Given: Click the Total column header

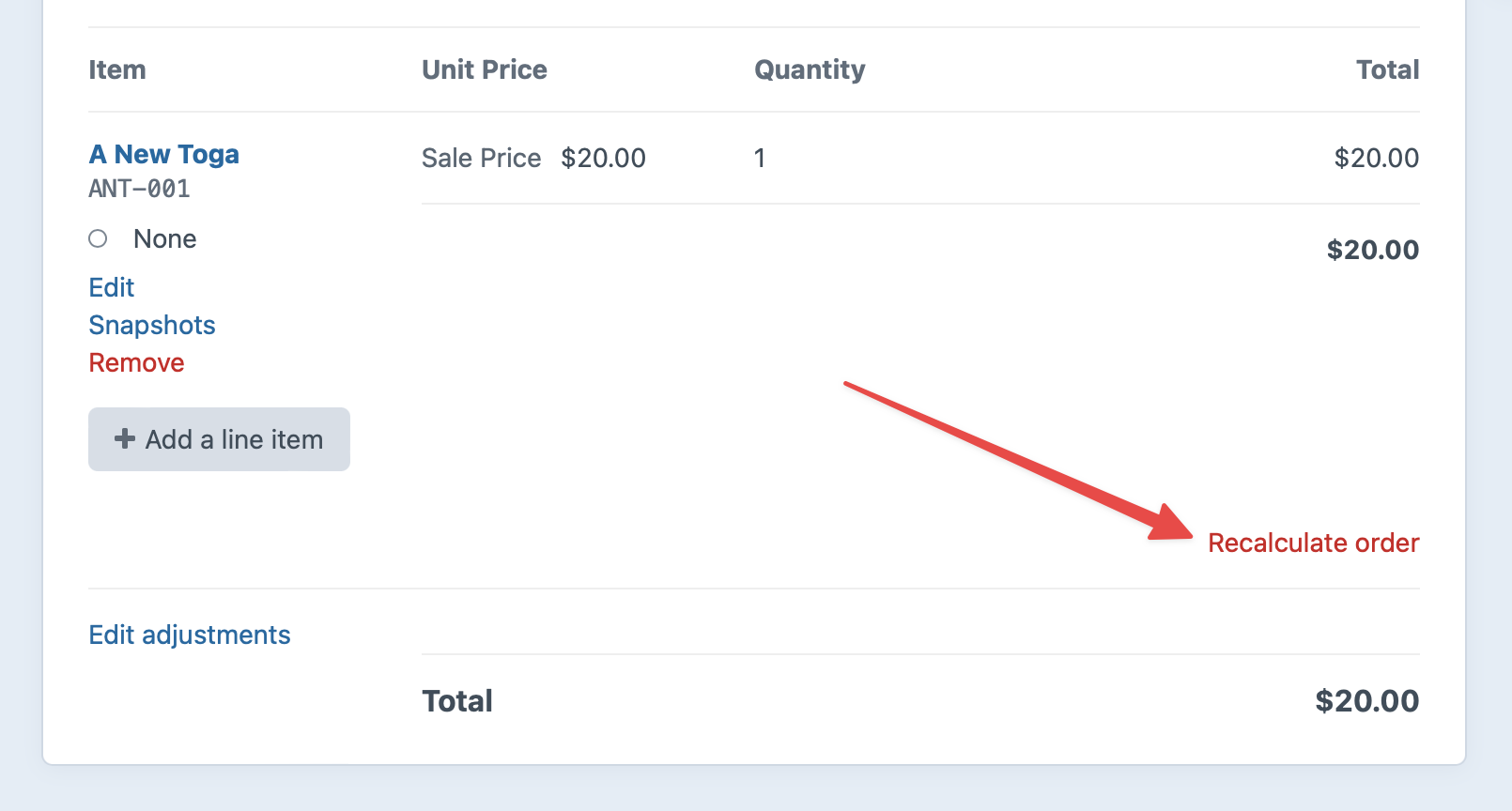Looking at the screenshot, I should (1387, 69).
